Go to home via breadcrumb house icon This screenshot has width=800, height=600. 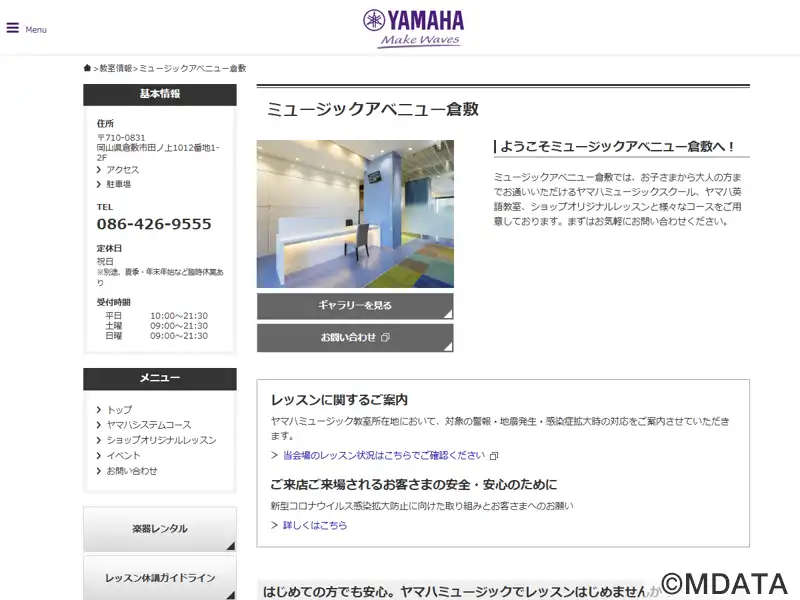click(87, 68)
